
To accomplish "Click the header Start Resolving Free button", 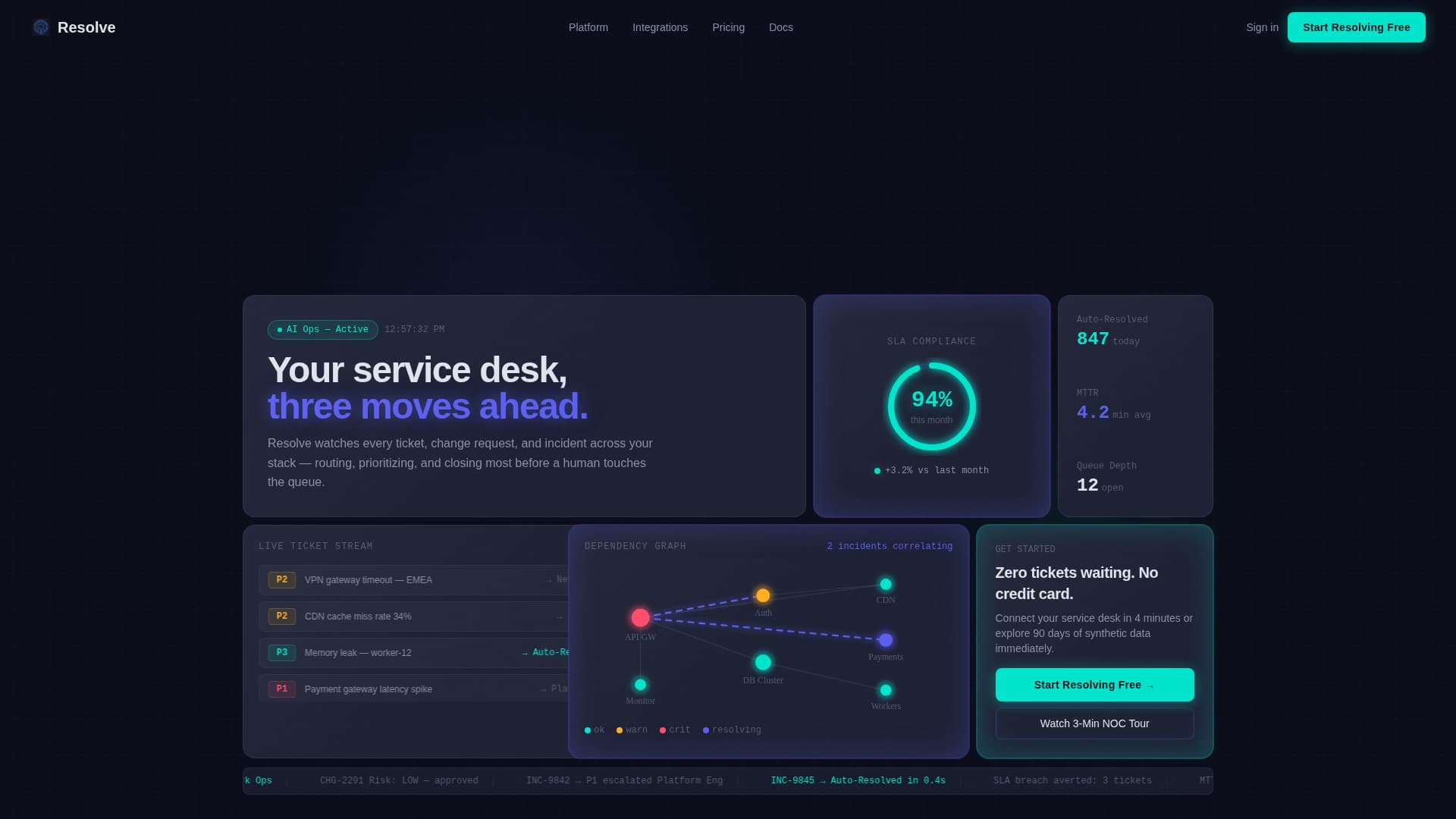I will click(1356, 27).
